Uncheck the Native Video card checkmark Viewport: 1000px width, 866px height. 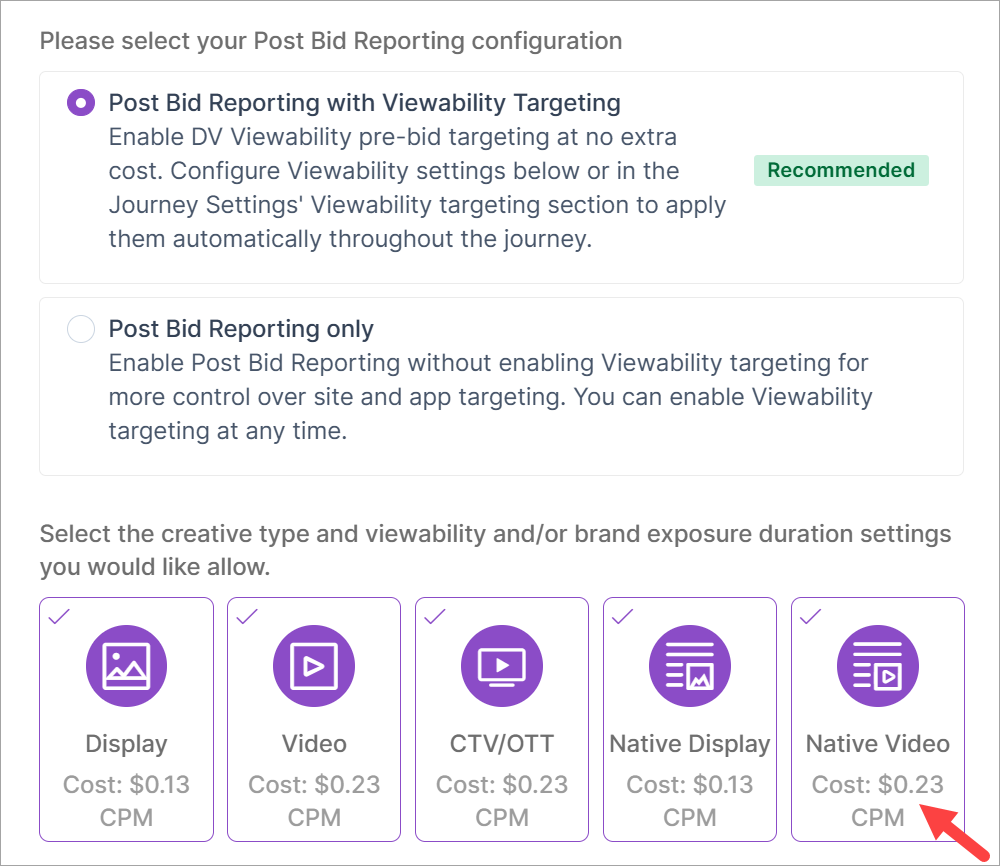[811, 617]
